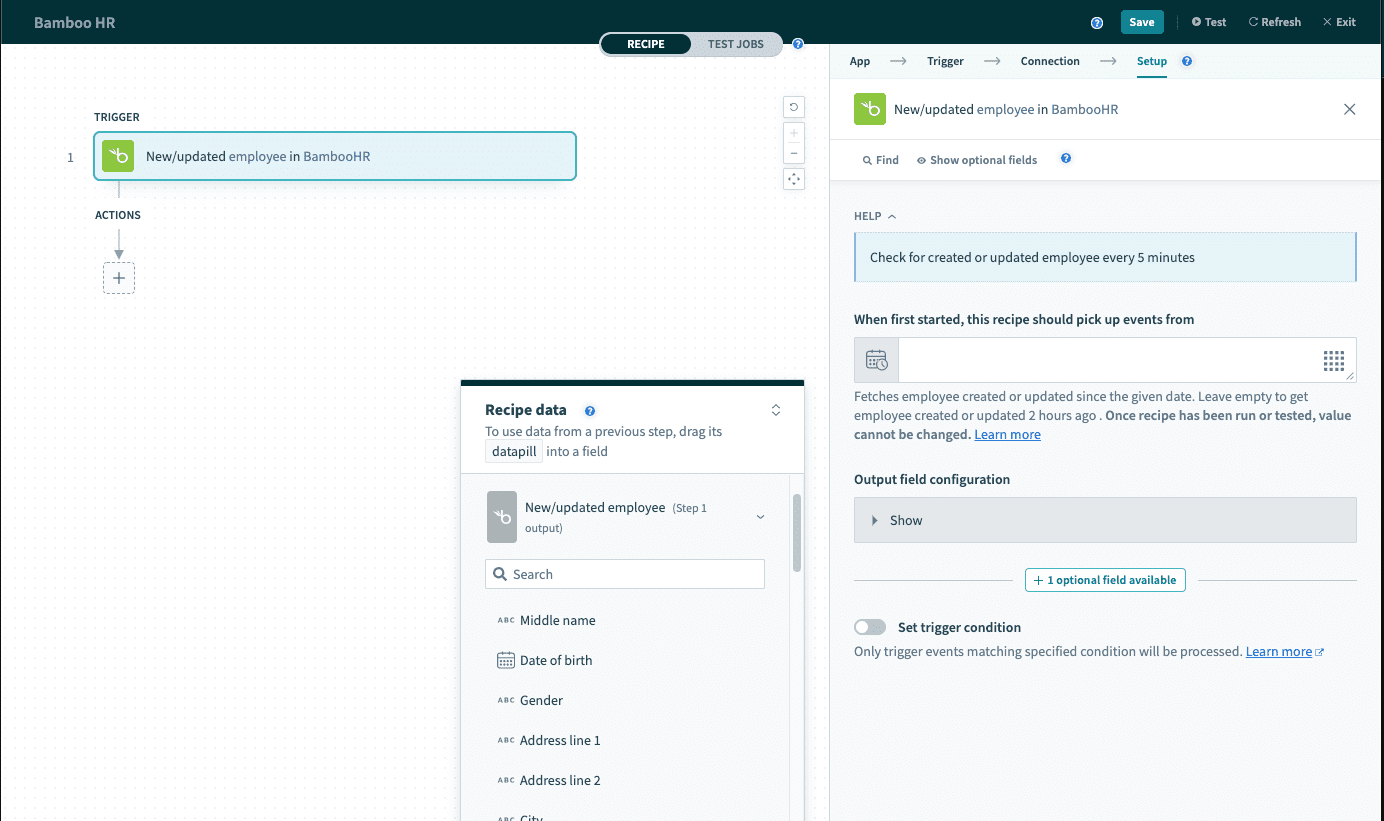Collapse the HELP section
The width and height of the screenshot is (1384, 821).
pyautogui.click(x=875, y=216)
